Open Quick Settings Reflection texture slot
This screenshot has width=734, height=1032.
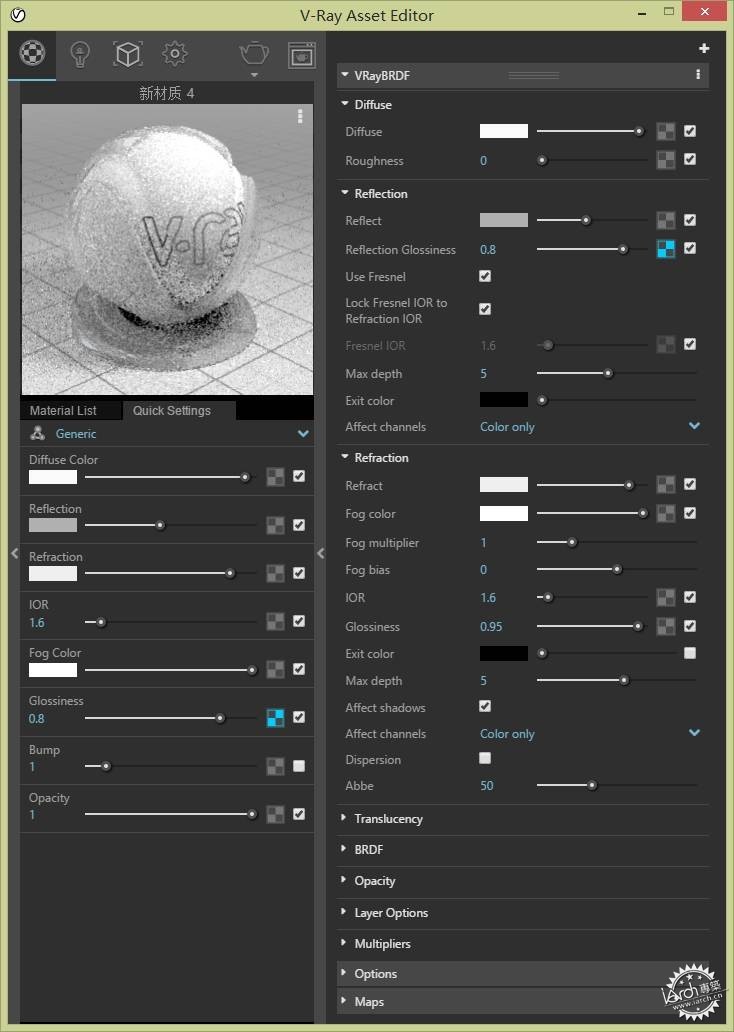(275, 525)
